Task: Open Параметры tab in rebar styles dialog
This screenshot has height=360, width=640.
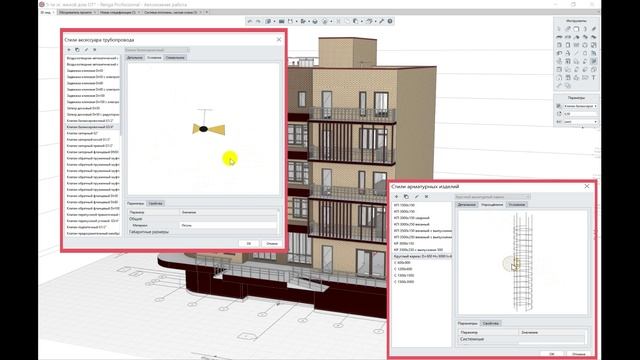Action: (x=468, y=323)
